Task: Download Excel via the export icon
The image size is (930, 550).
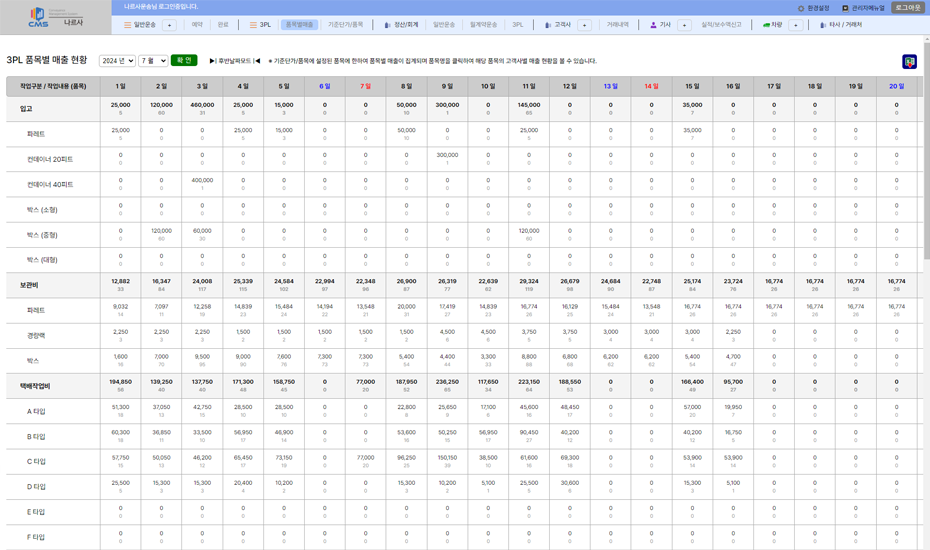Action: [x=909, y=62]
